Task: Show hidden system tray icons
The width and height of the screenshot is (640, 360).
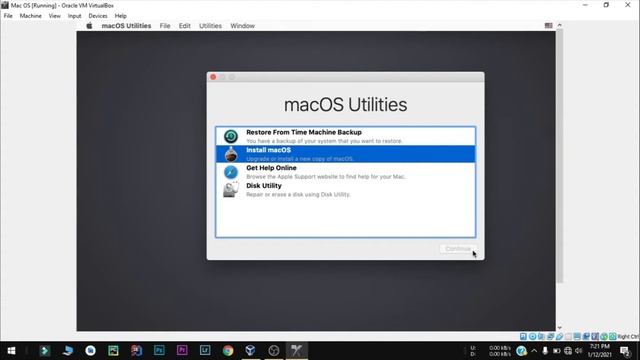Action: [x=534, y=351]
